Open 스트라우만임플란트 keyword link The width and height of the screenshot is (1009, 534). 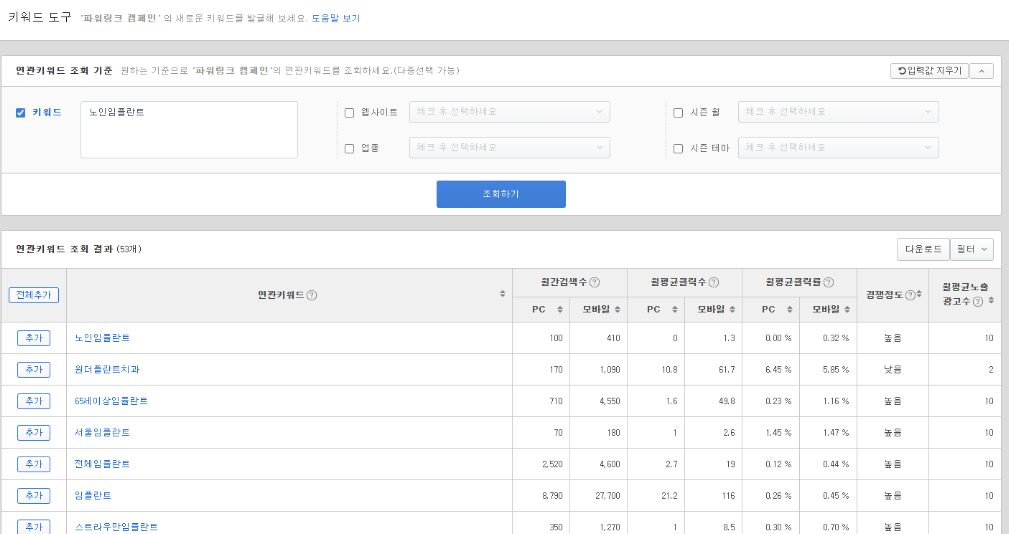point(116,527)
